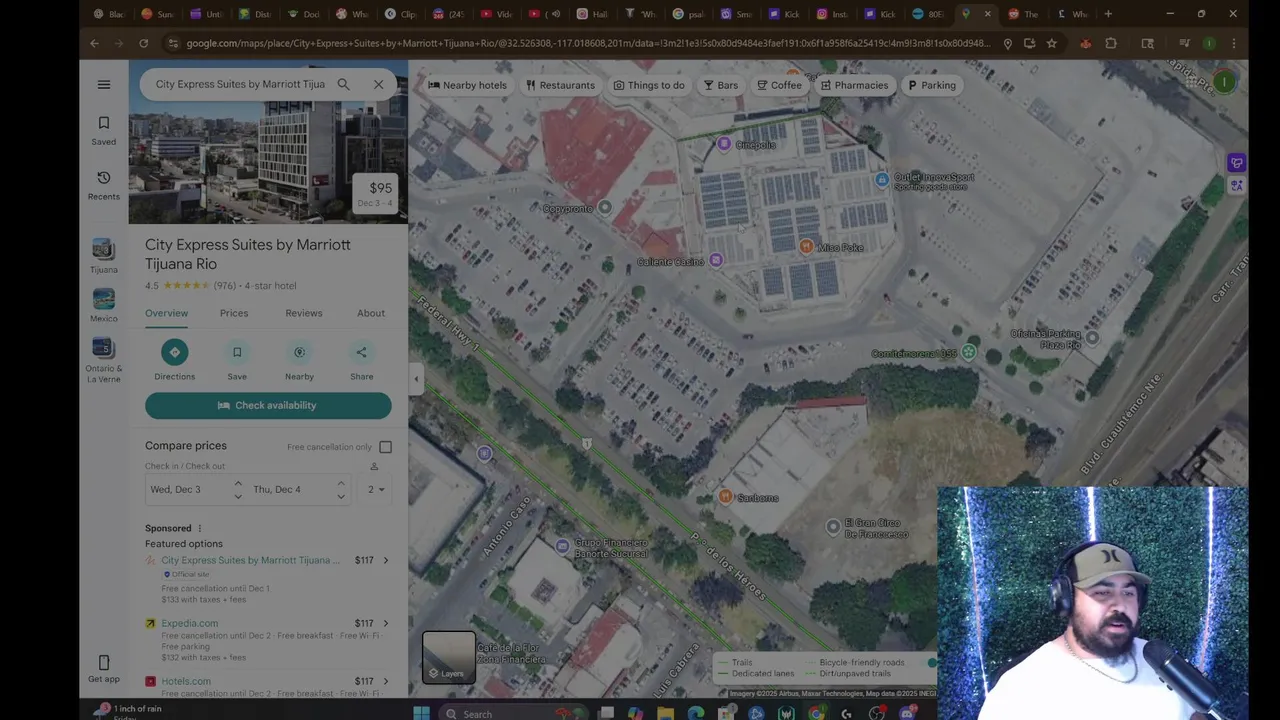Click the Copypronto map pin

(x=604, y=208)
